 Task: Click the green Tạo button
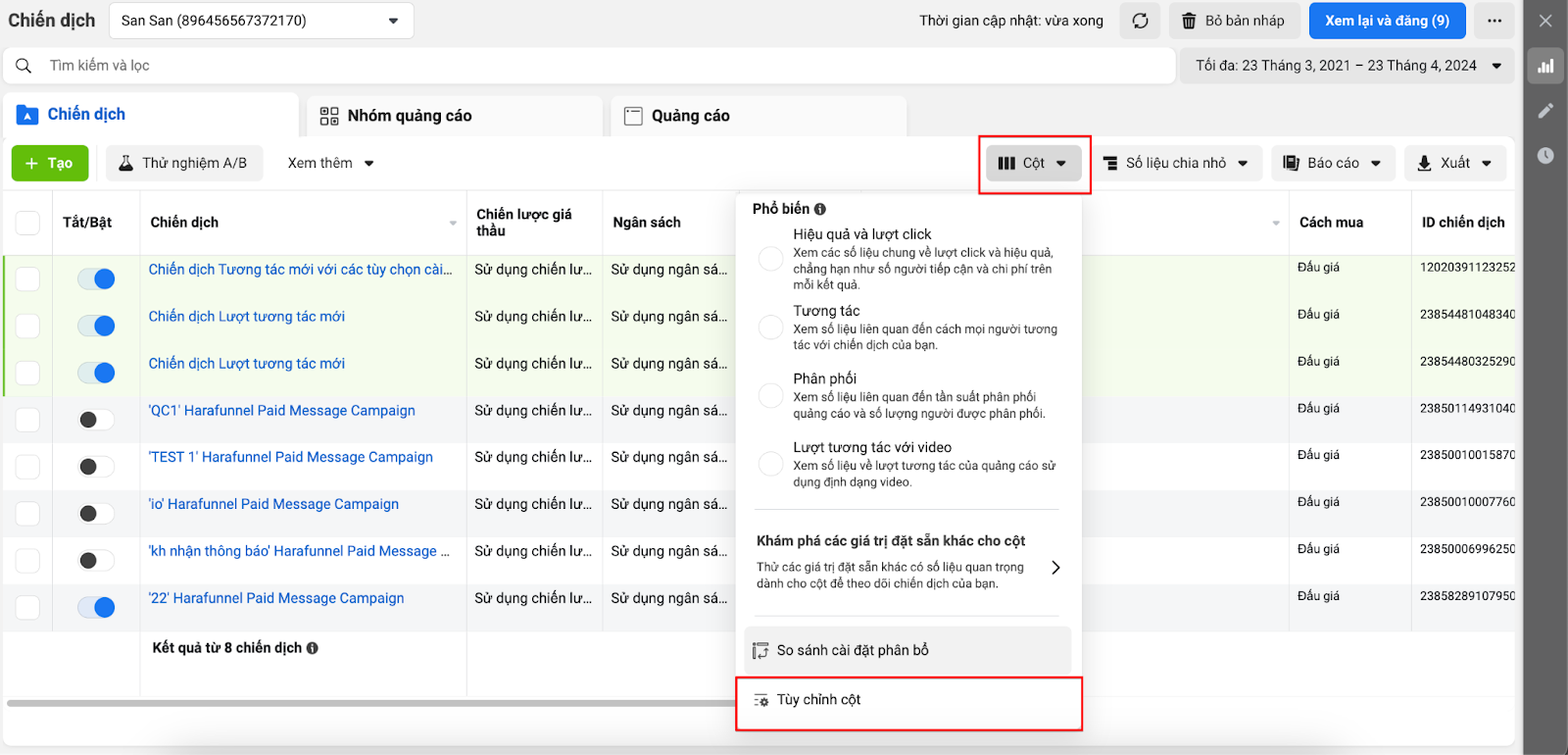[50, 163]
